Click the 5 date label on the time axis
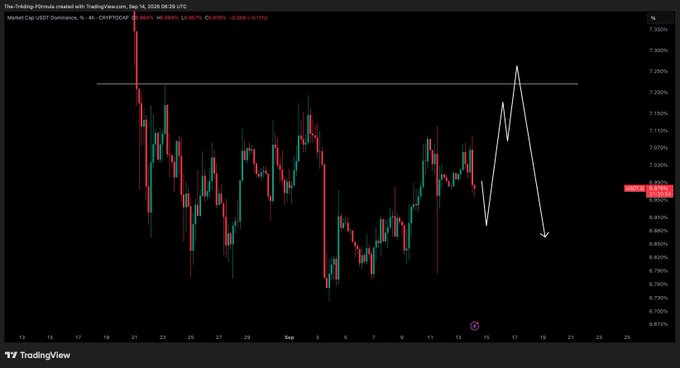680x368 pixels. tap(346, 337)
